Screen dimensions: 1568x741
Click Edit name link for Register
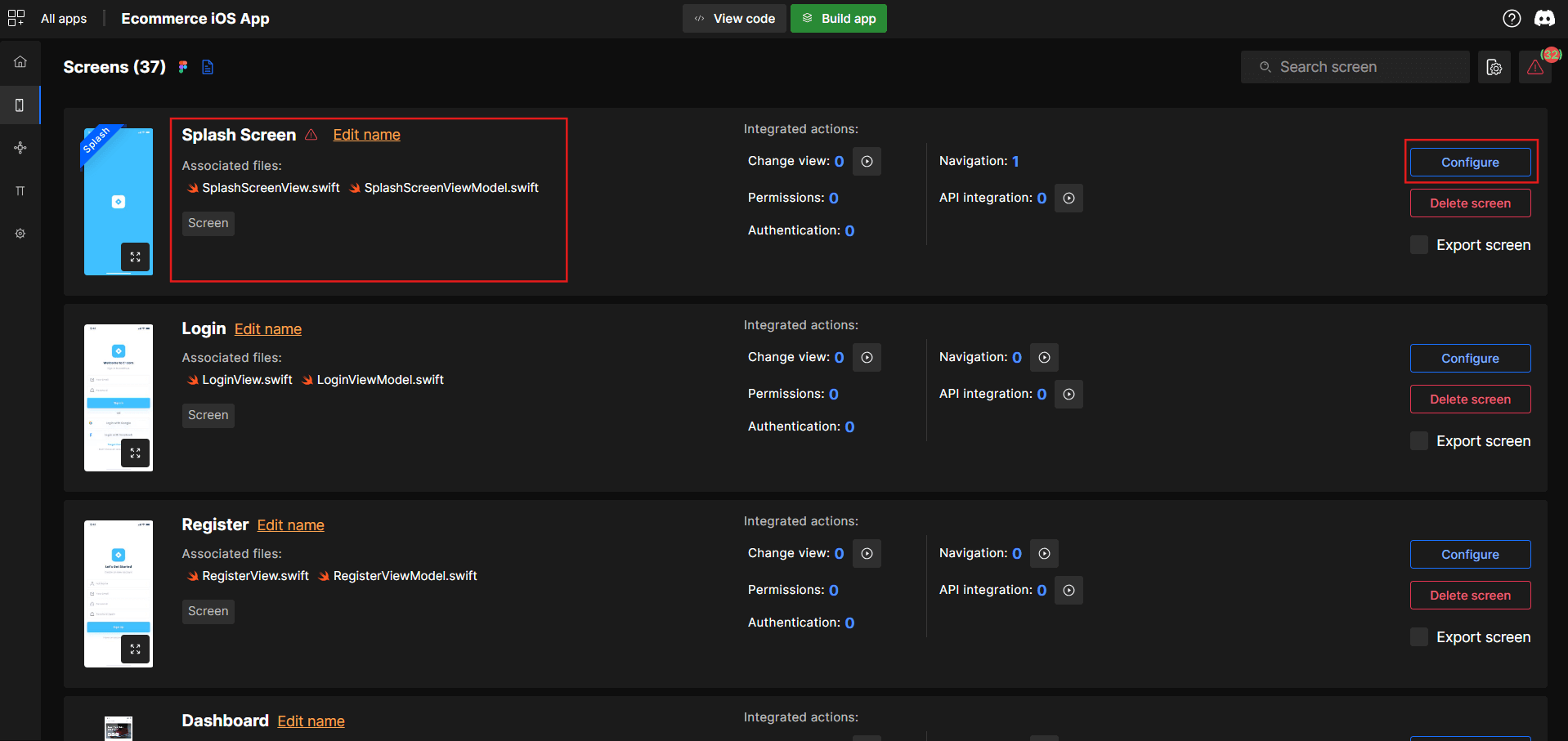pos(290,525)
